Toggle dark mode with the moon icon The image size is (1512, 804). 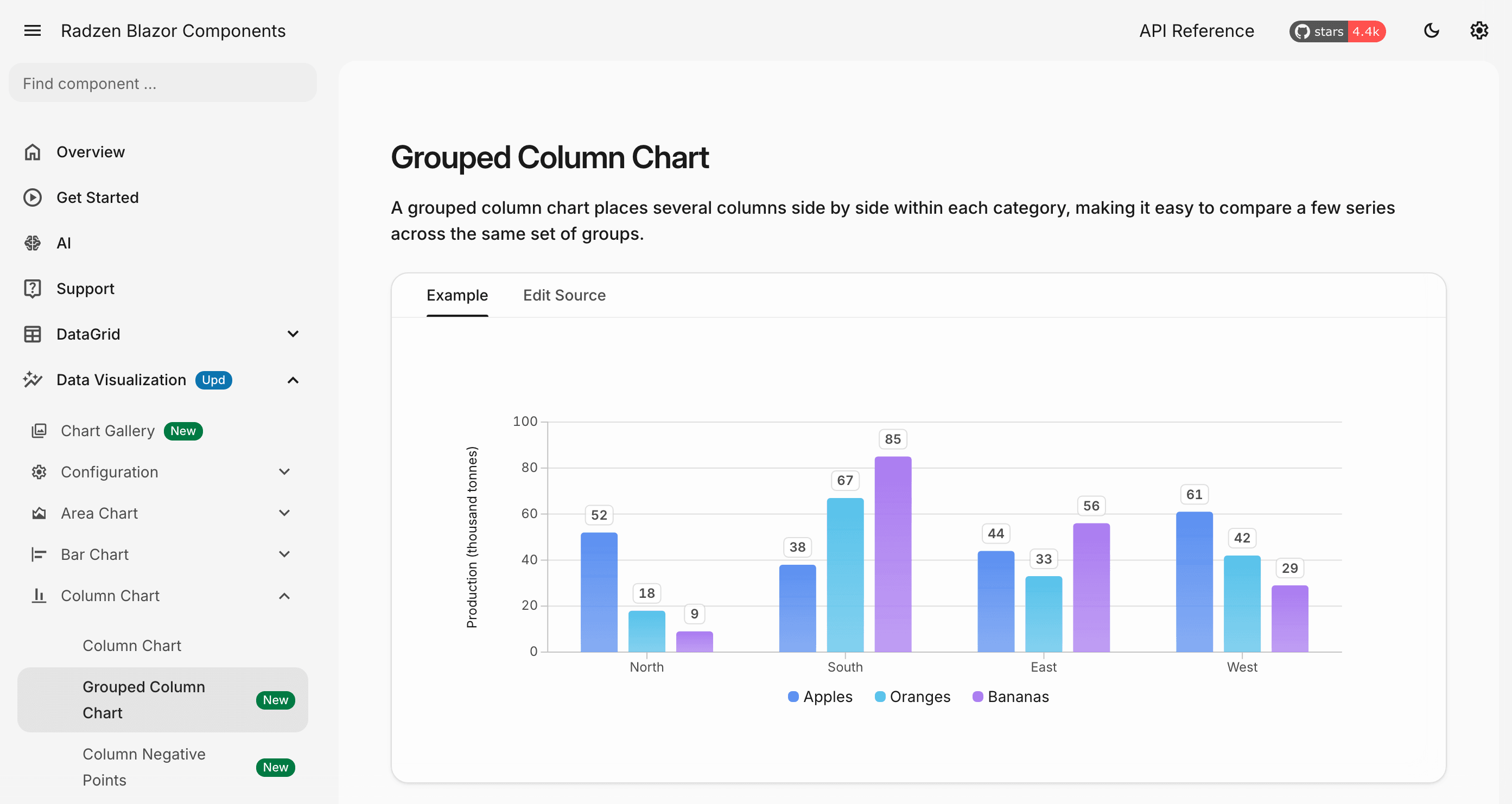click(1432, 30)
